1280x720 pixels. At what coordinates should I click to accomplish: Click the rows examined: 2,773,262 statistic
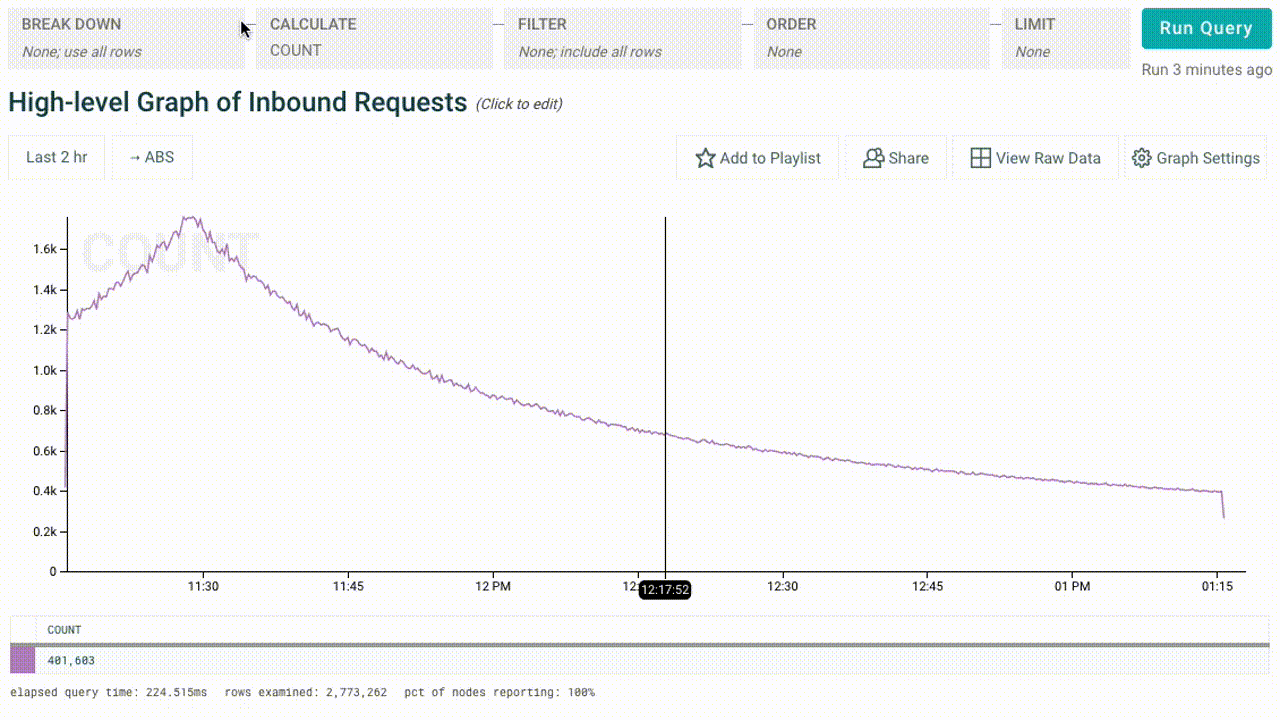point(306,692)
